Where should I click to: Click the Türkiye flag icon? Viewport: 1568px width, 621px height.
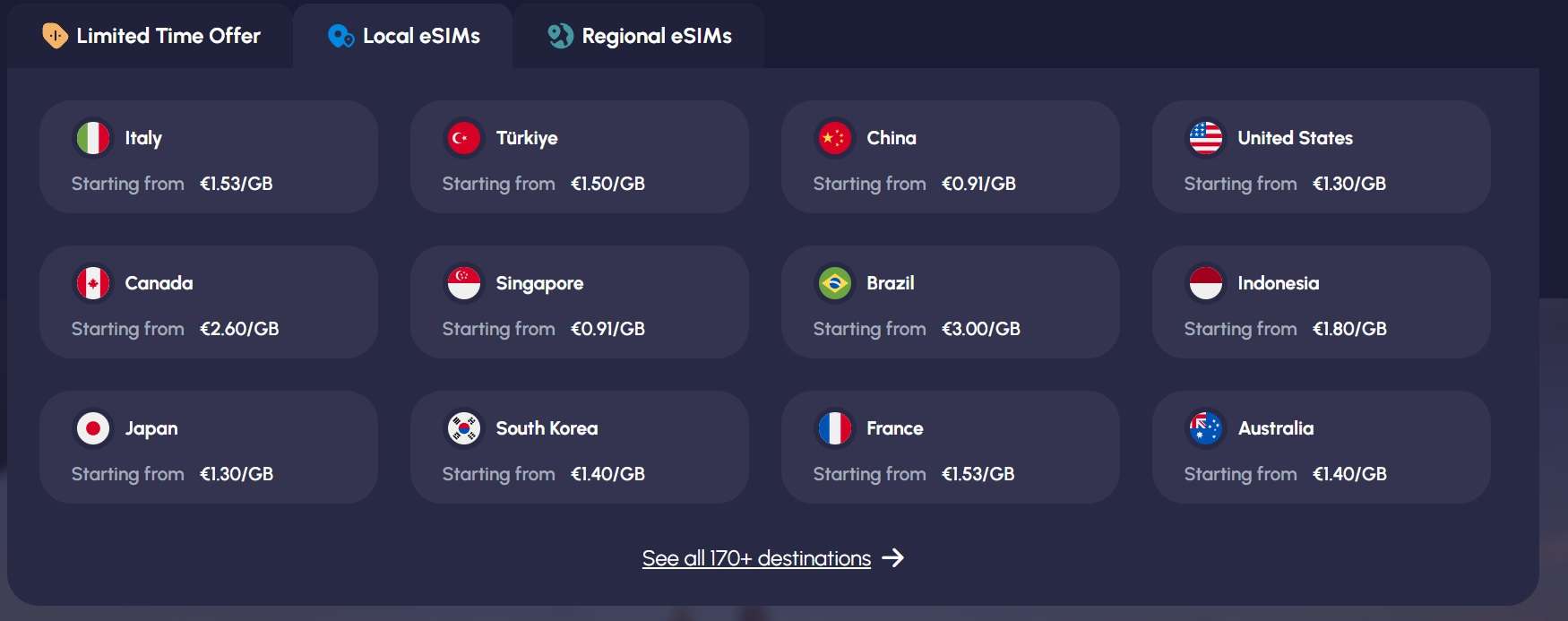pos(464,138)
